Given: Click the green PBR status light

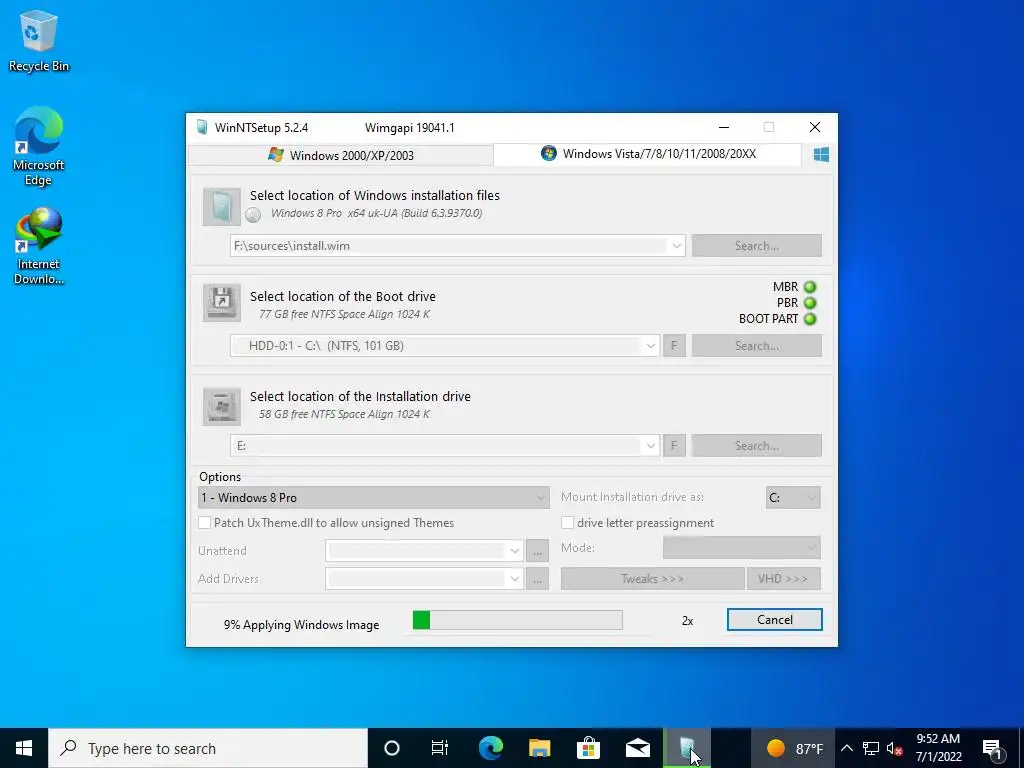Looking at the screenshot, I should point(810,303).
